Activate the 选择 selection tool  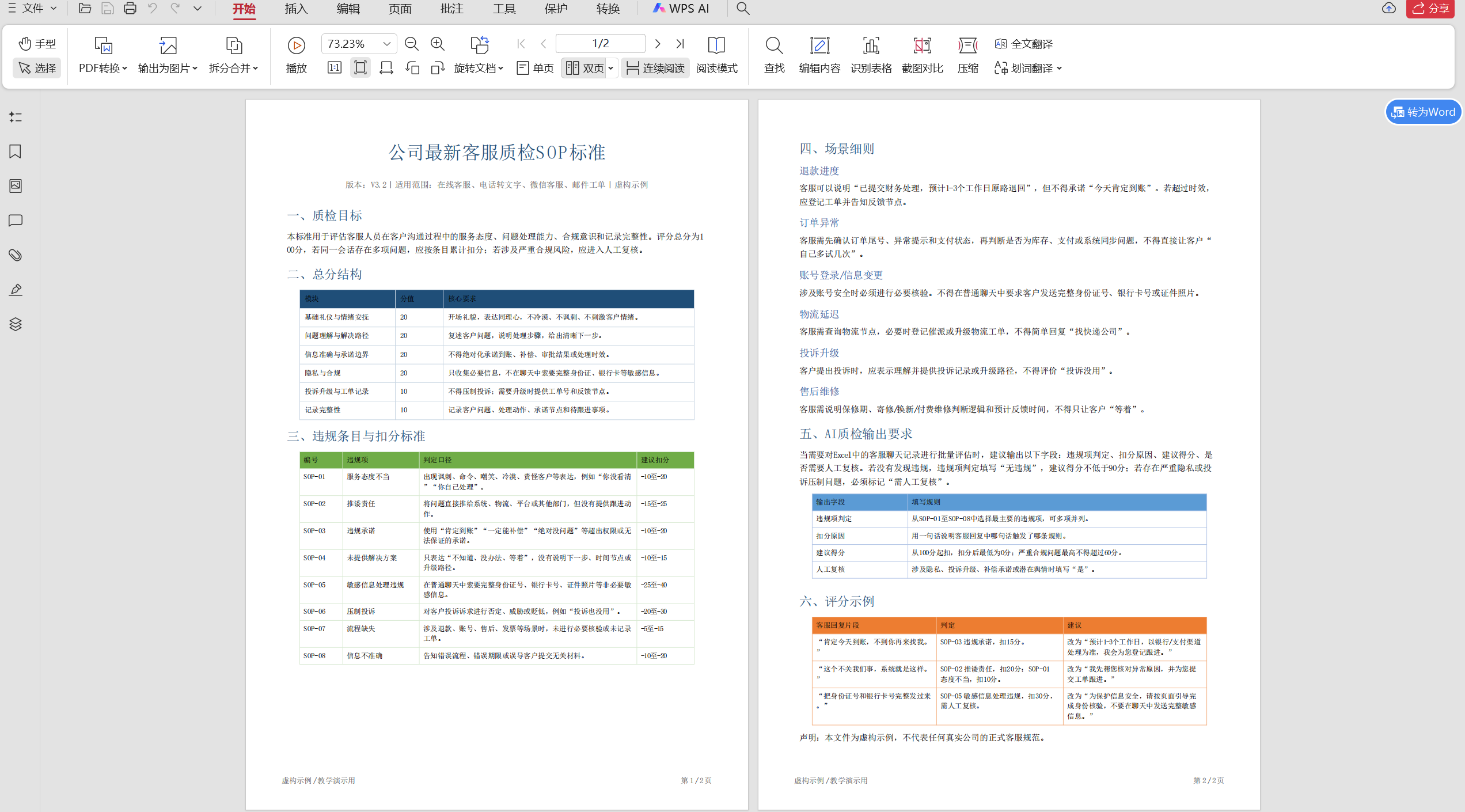pos(37,68)
